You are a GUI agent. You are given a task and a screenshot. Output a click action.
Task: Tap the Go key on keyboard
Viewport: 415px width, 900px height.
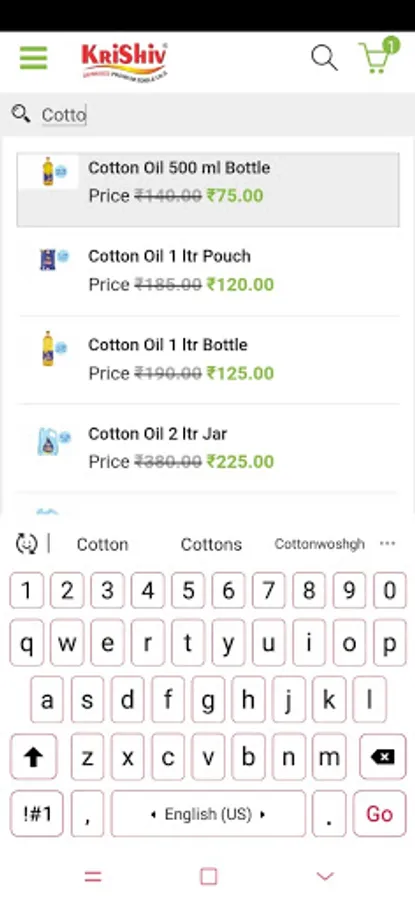click(379, 813)
